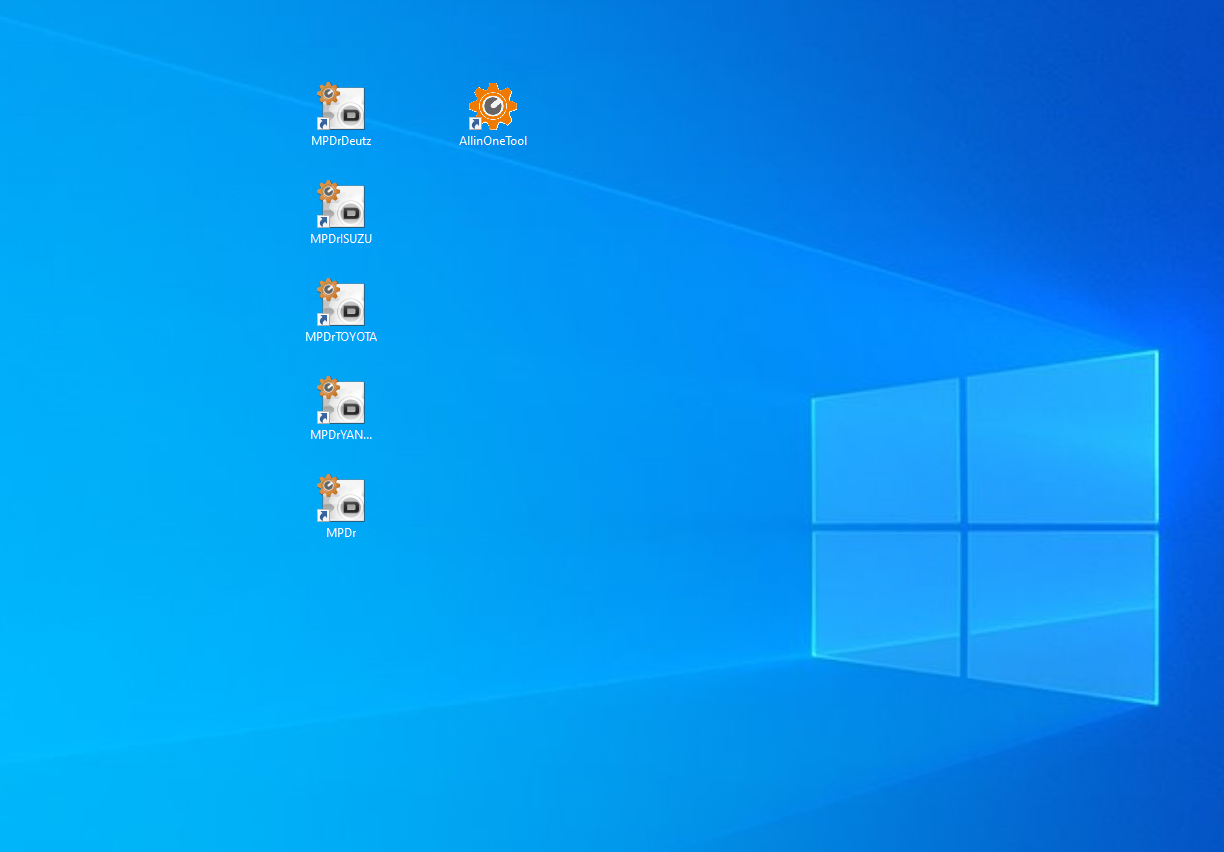Screen dimensions: 1224x852
Task: Click the AllinOneTool text label
Action: tap(493, 141)
